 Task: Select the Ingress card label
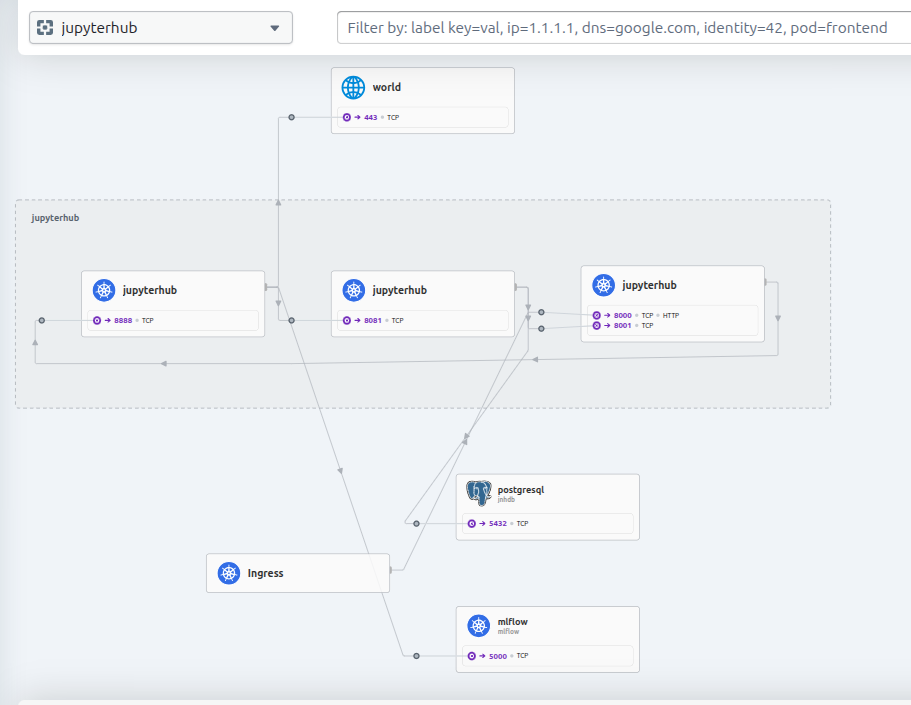(x=266, y=573)
